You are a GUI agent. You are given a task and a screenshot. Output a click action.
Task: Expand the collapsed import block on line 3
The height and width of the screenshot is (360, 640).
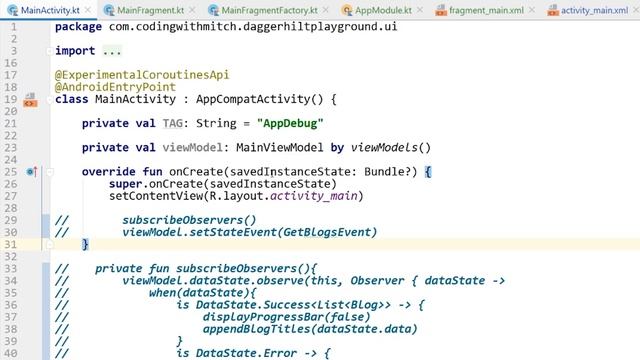[49, 51]
